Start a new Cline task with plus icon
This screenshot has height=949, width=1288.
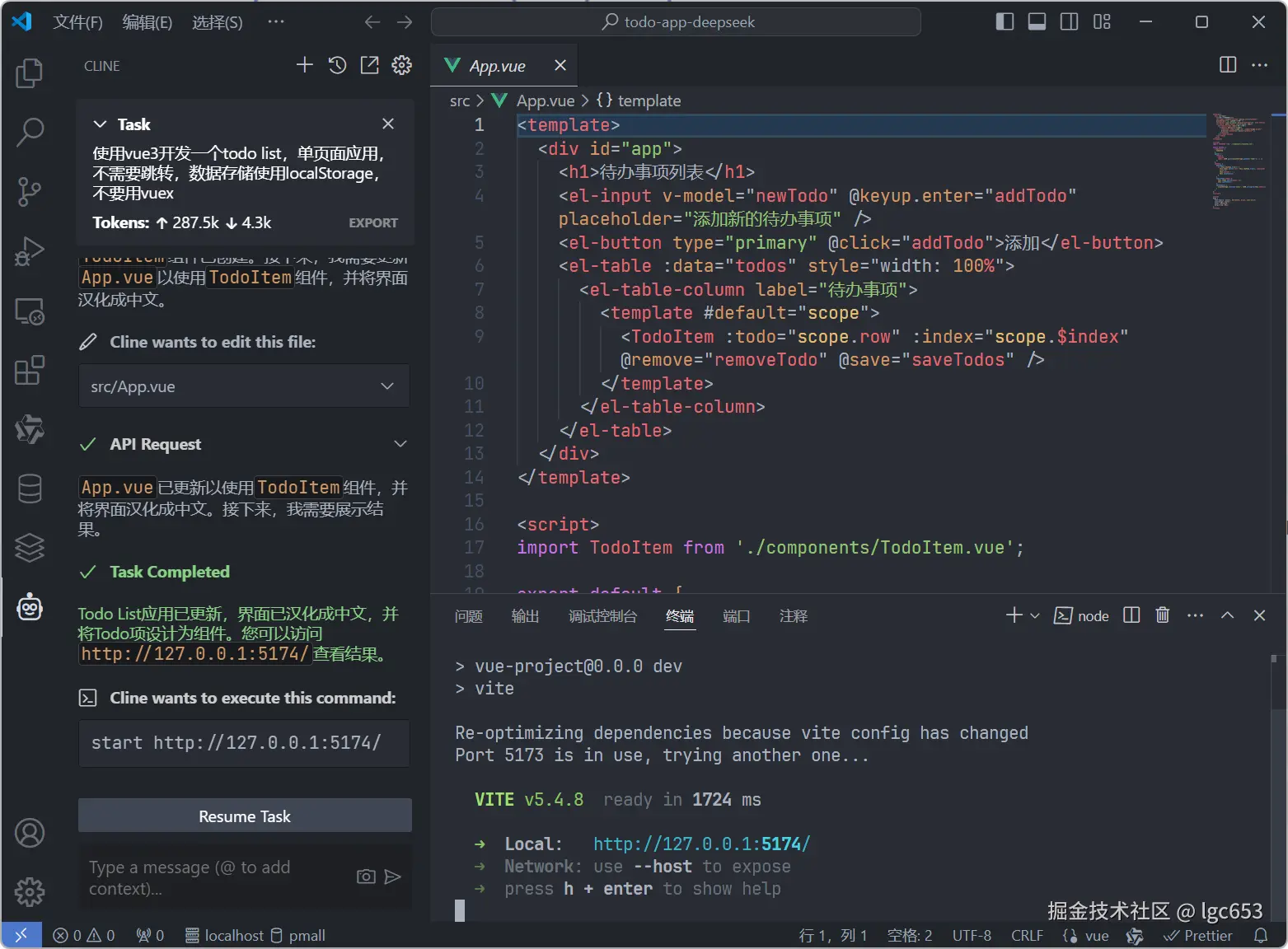tap(305, 65)
